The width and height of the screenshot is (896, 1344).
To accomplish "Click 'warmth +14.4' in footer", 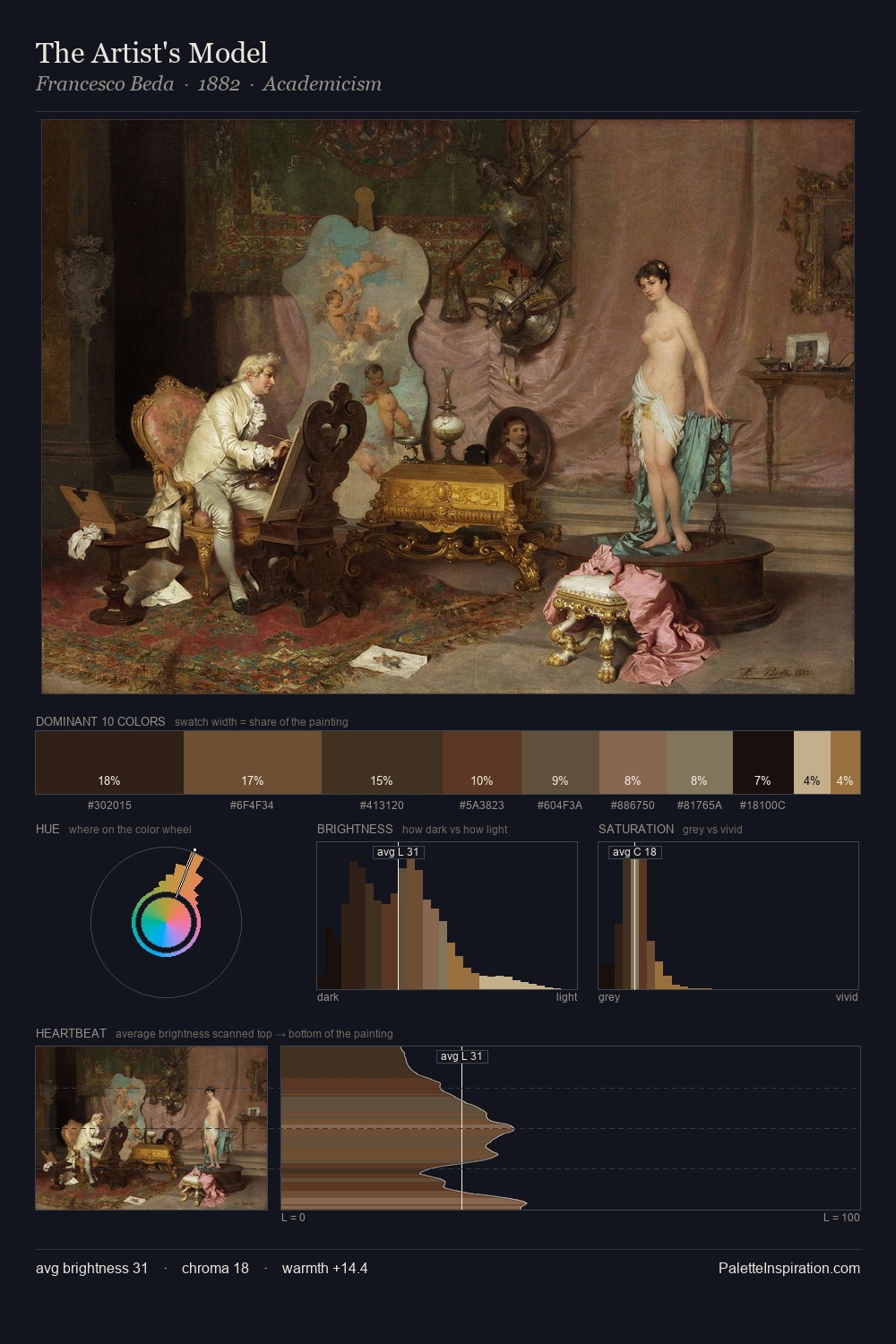I will [324, 1269].
